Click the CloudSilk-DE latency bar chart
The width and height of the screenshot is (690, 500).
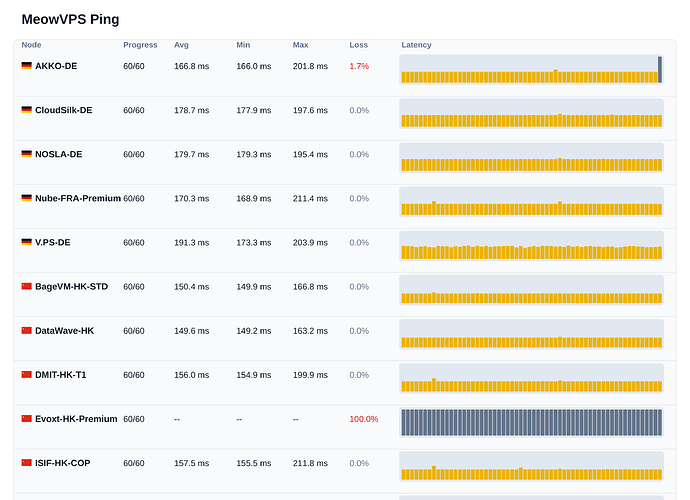(531, 113)
